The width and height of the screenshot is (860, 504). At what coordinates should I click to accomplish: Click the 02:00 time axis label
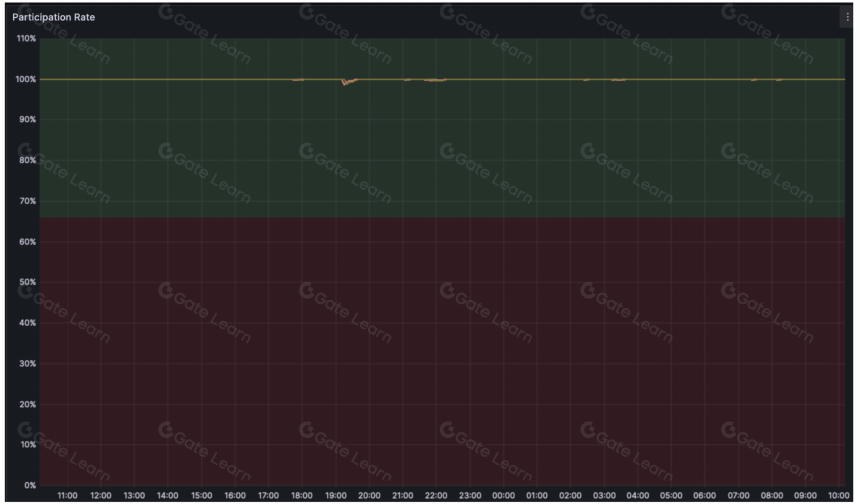[x=570, y=495]
